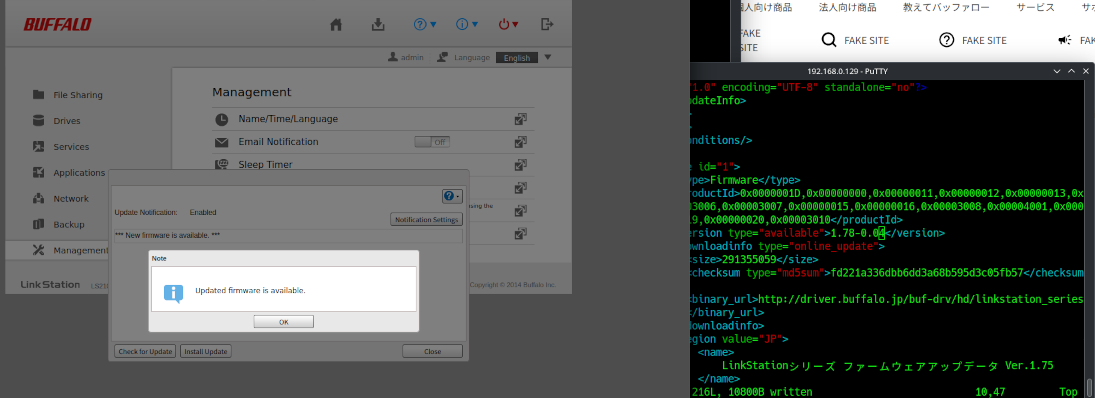Toggle the Email Notification Off switch
Image resolution: width=1095 pixels, height=398 pixels.
tap(432, 142)
